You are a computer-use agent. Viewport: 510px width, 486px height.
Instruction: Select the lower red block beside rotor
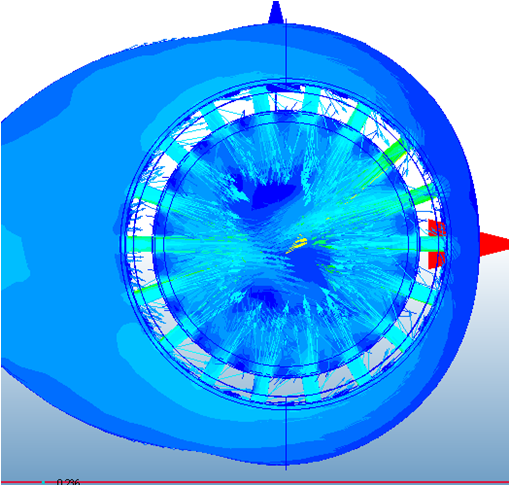[436, 260]
